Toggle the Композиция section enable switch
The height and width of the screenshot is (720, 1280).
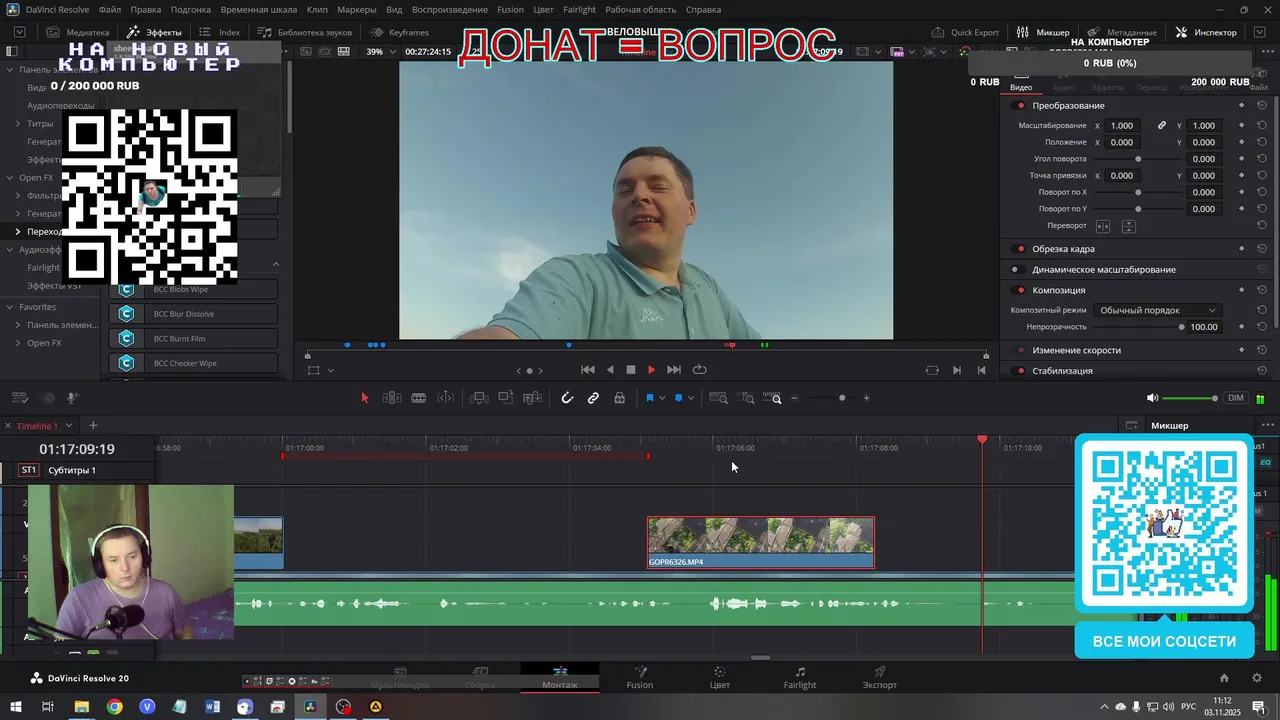tap(1020, 290)
